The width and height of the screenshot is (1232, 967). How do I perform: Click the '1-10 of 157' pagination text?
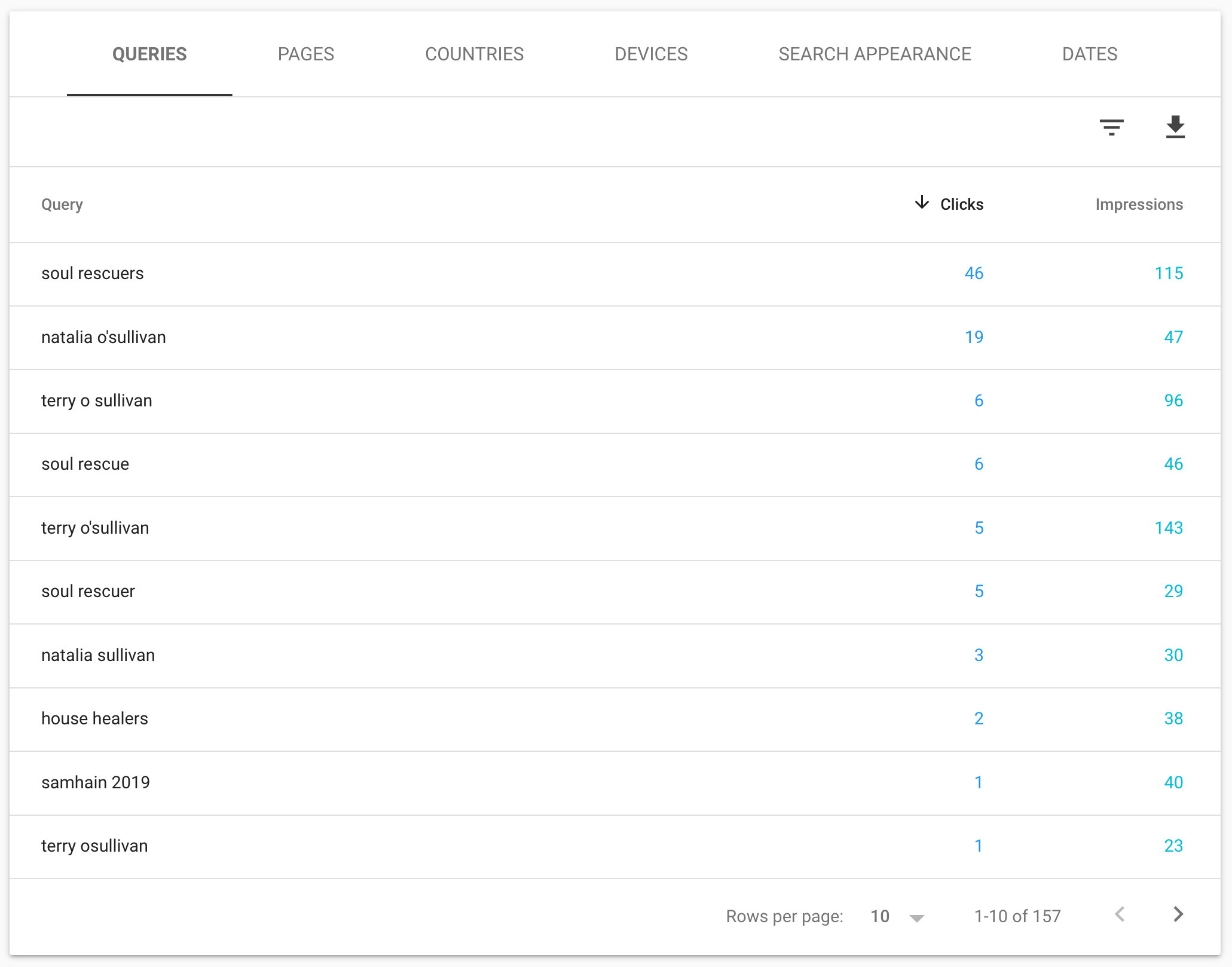pyautogui.click(x=1017, y=916)
